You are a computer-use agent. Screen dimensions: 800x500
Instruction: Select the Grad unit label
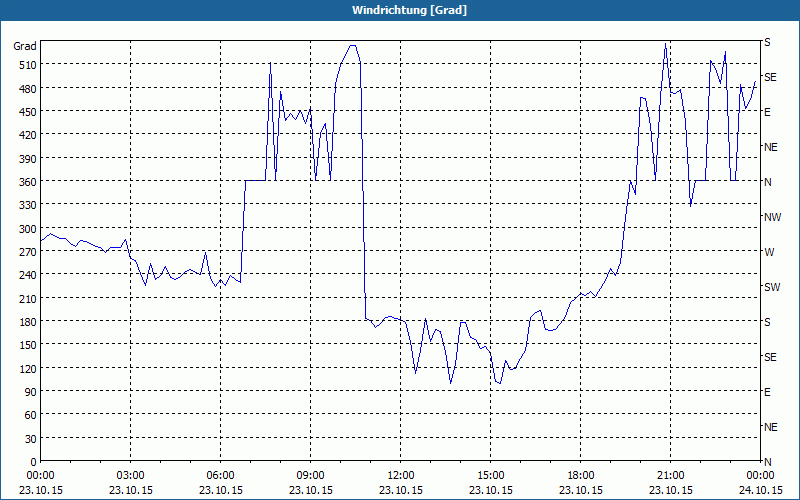(x=25, y=46)
